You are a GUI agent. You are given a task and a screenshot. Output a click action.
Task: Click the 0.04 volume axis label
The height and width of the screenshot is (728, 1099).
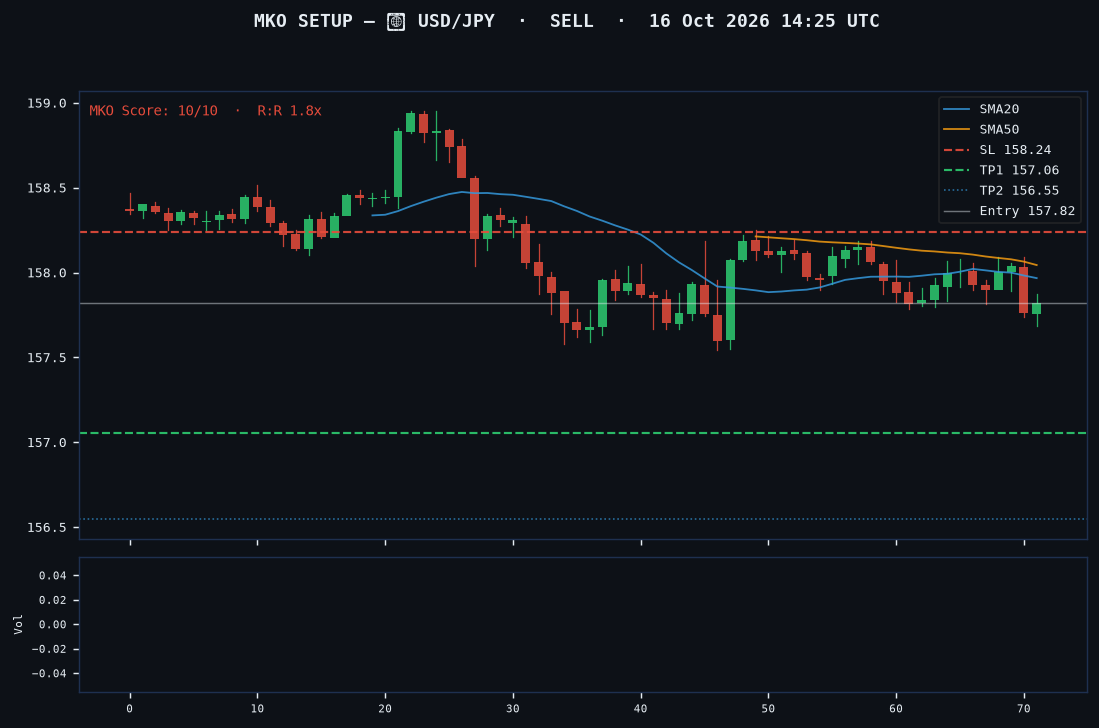coord(53,576)
